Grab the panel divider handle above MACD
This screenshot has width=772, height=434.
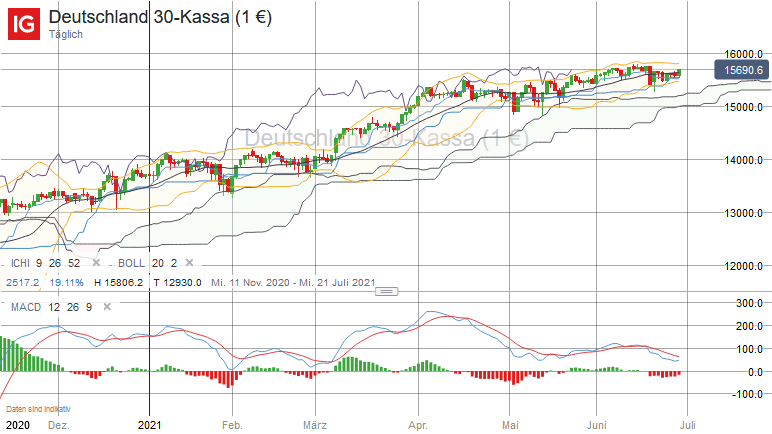pyautogui.click(x=386, y=292)
